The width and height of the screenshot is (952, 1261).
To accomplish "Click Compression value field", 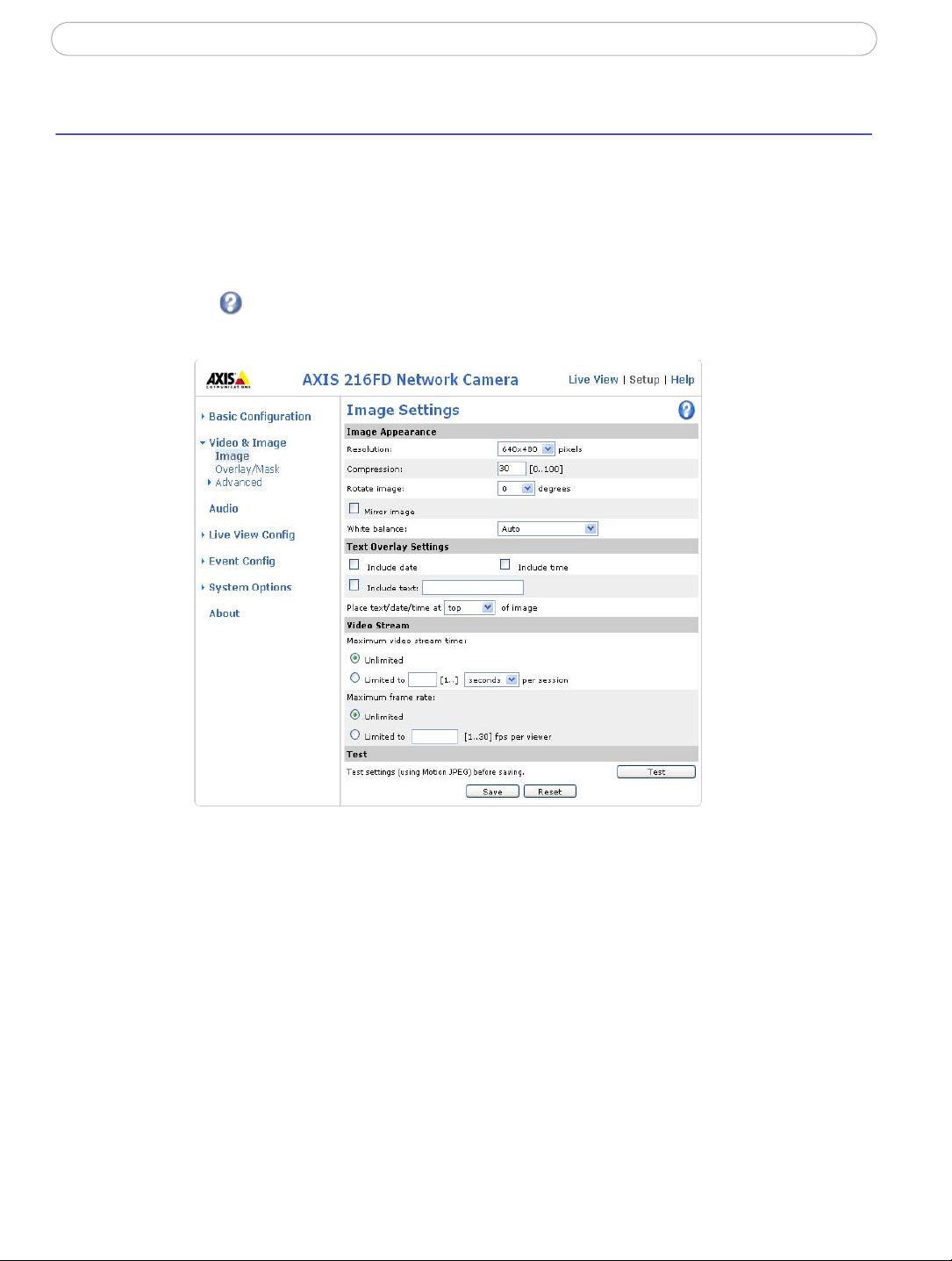I will [x=512, y=469].
